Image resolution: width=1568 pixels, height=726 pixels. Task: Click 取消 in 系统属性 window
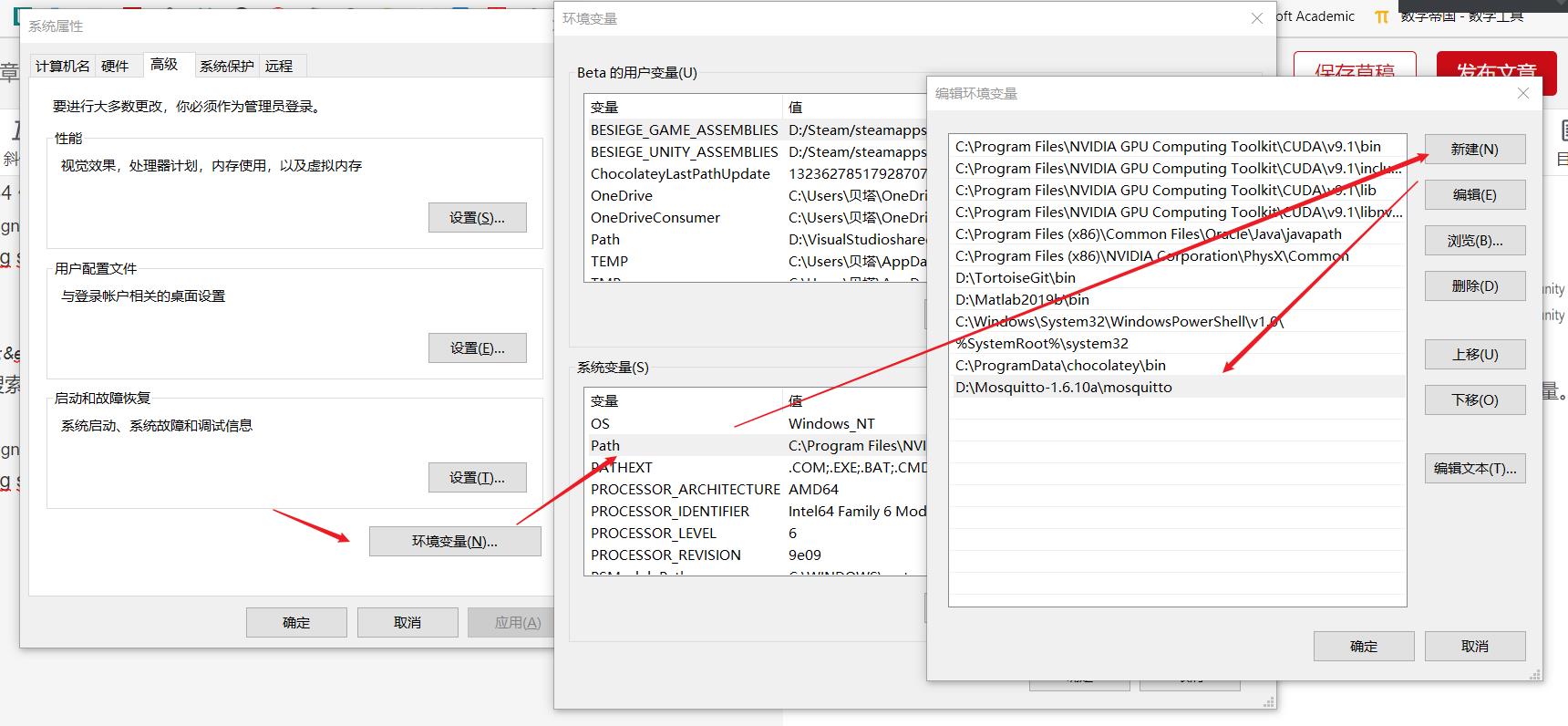[407, 623]
